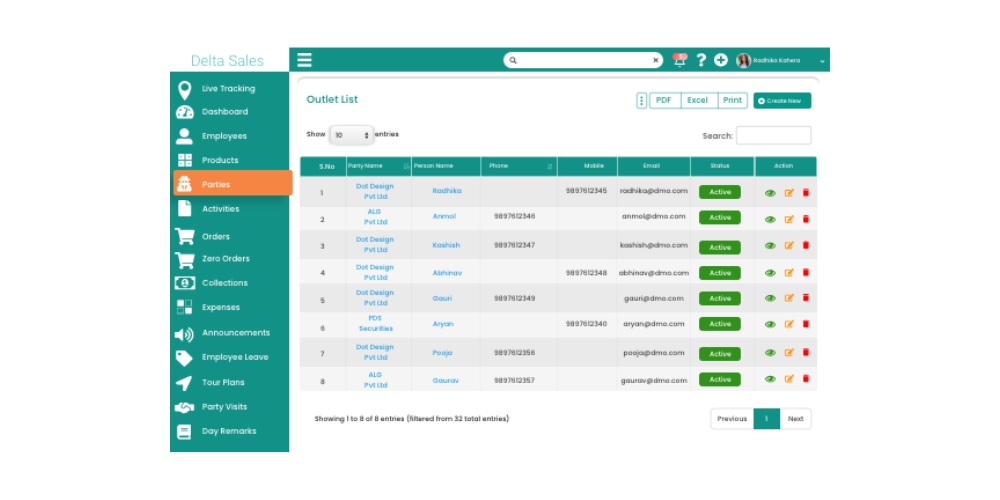The width and height of the screenshot is (1000, 500).
Task: Click the Party Visits handshake icon
Action: pos(184,407)
